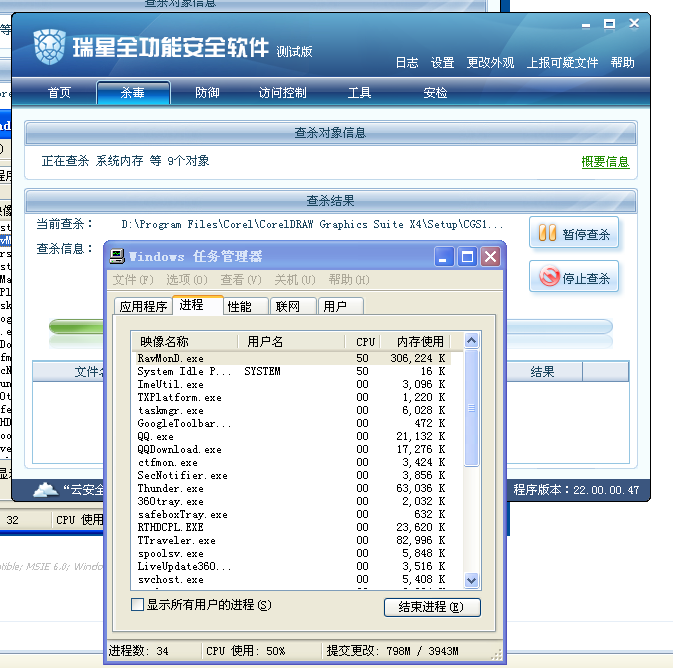Screen dimensions: 673x668
Task: Open Task Manager 帮助(H) menu
Action: 349,280
